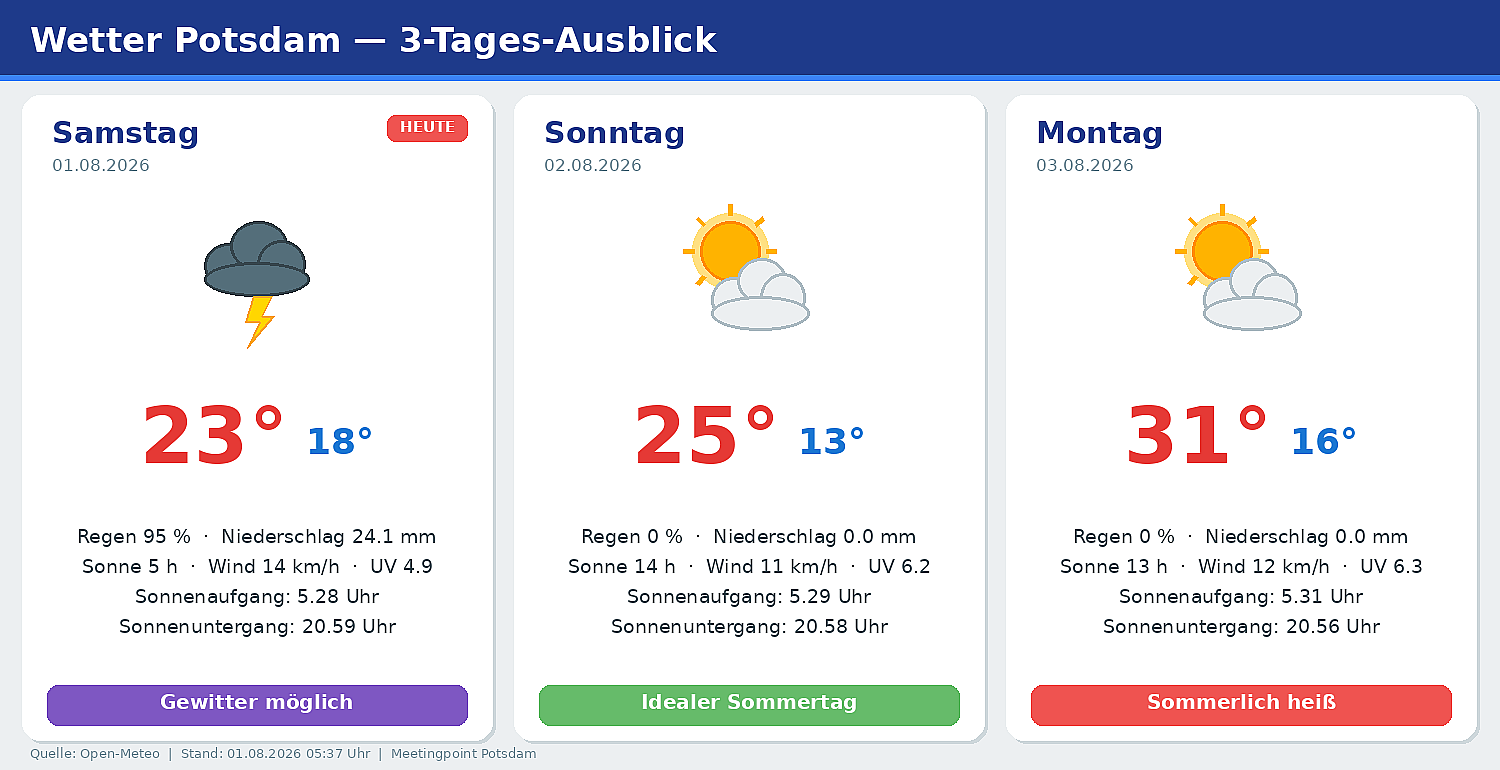Click the Samstag day heading

coord(126,133)
